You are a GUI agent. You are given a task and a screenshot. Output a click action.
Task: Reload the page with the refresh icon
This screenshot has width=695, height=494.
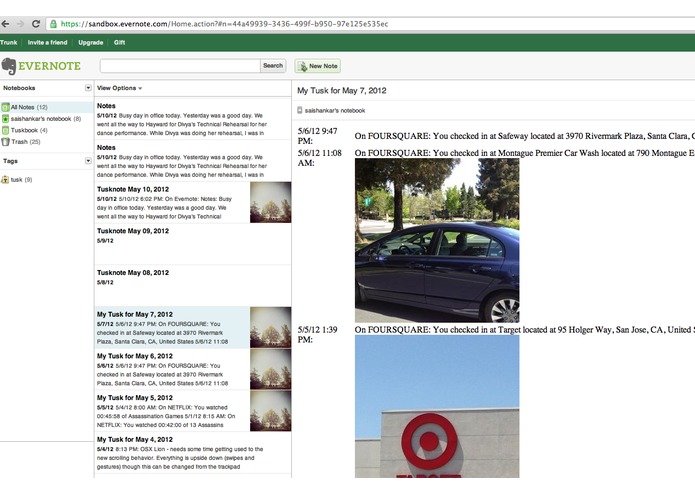tap(36, 24)
